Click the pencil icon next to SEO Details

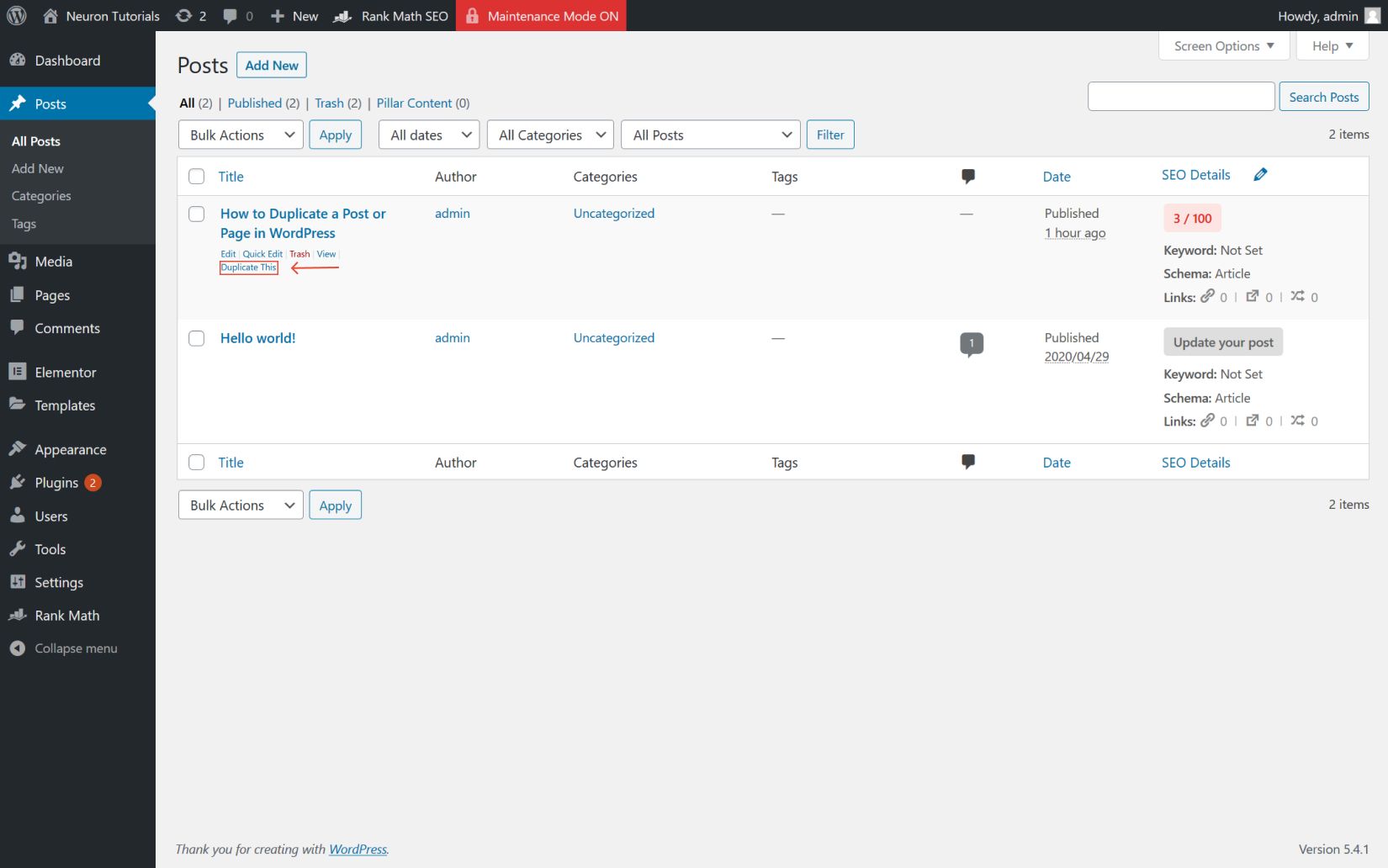click(1260, 174)
